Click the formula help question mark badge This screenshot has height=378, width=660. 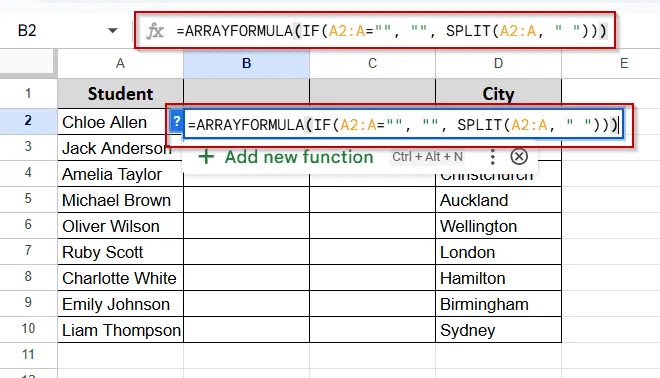176,122
